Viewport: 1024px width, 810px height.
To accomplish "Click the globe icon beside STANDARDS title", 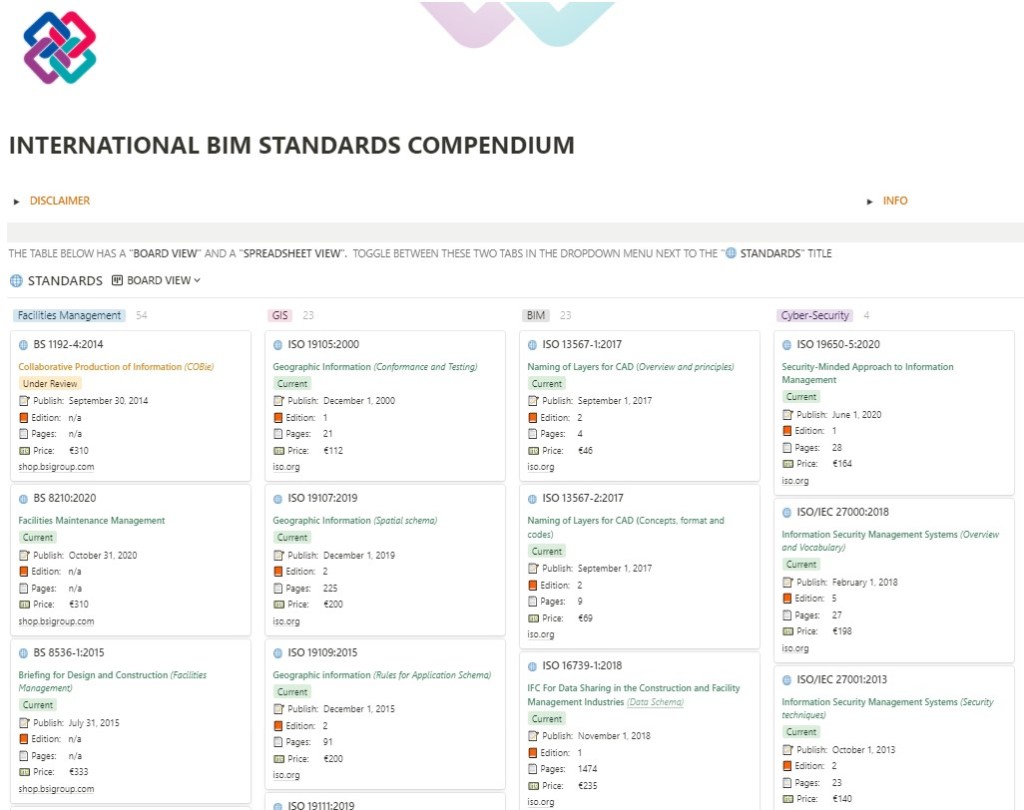I will [x=16, y=281].
